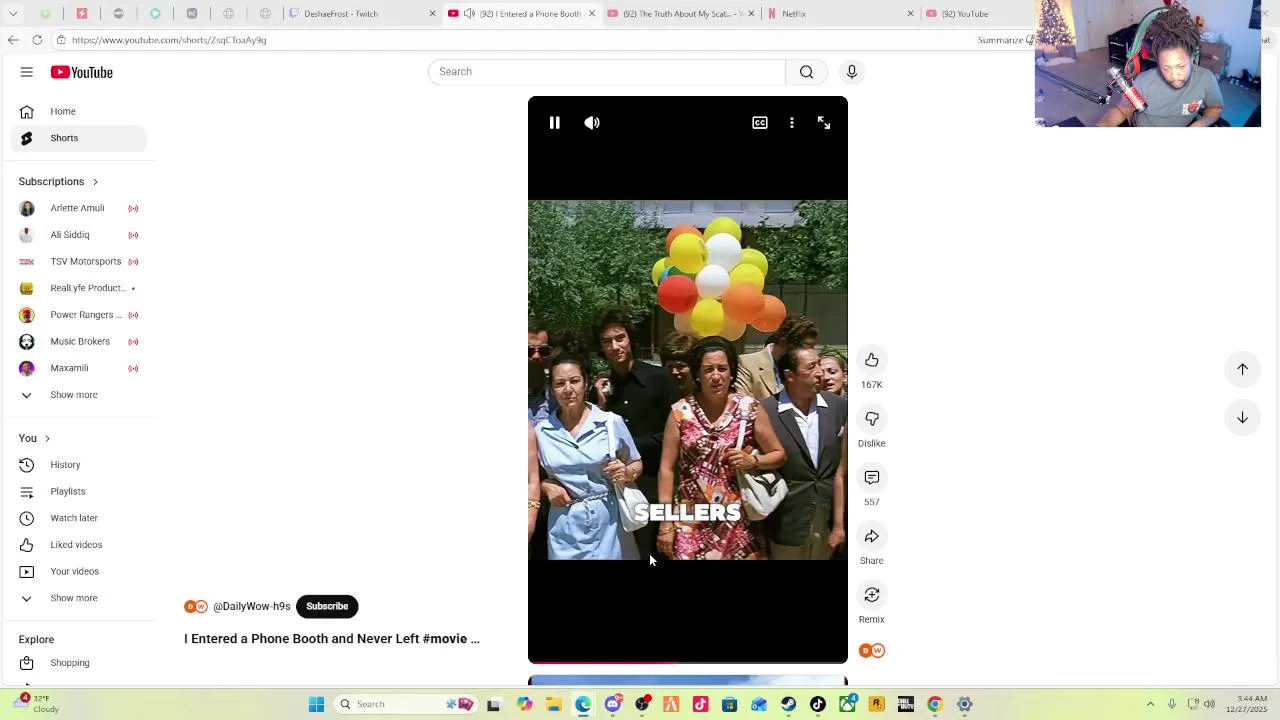
Task: Open the Short's three-dot more menu
Action: pos(792,123)
